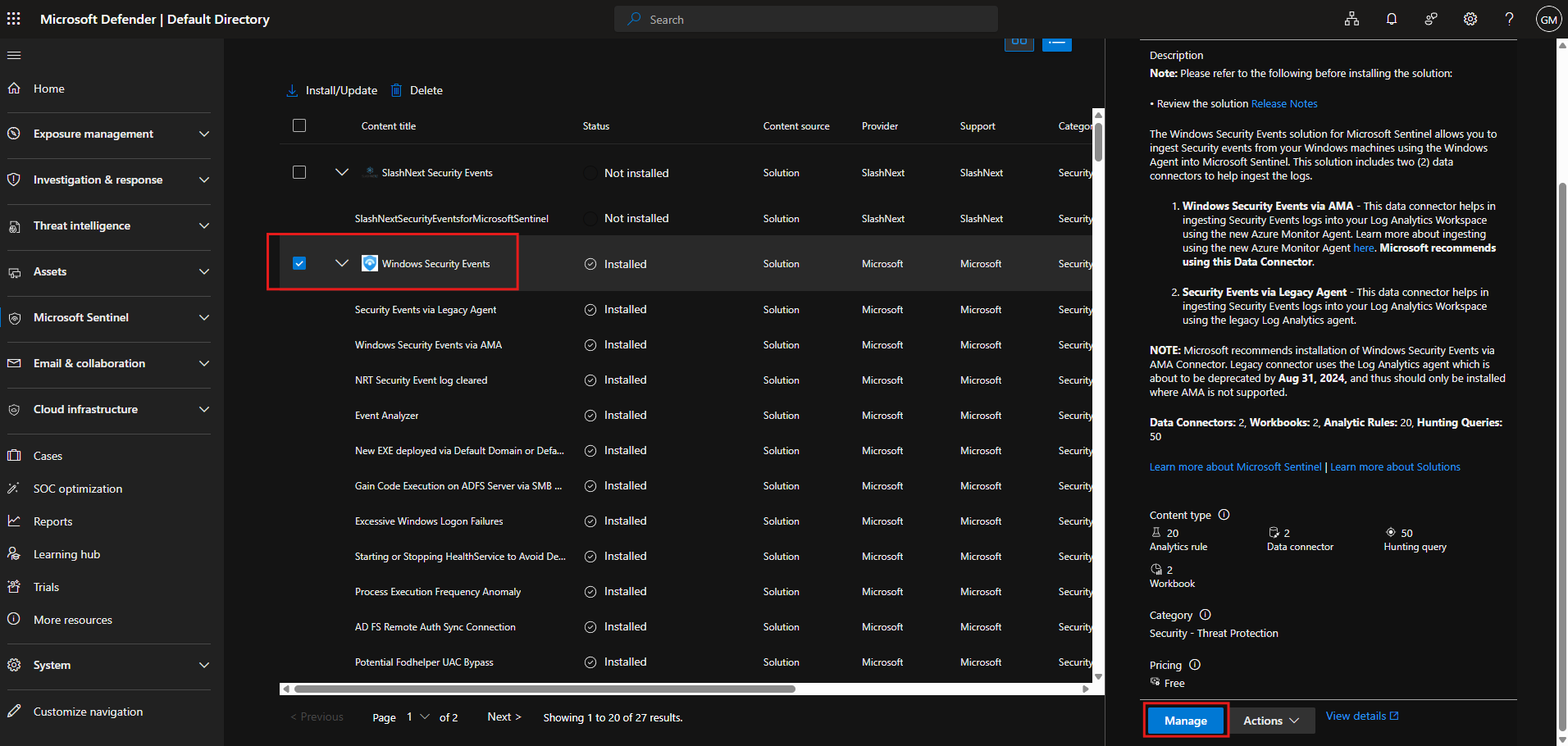Screen dimensions: 1568x746
Task: Open the tenant hierarchy icon in header
Action: coord(1351,19)
